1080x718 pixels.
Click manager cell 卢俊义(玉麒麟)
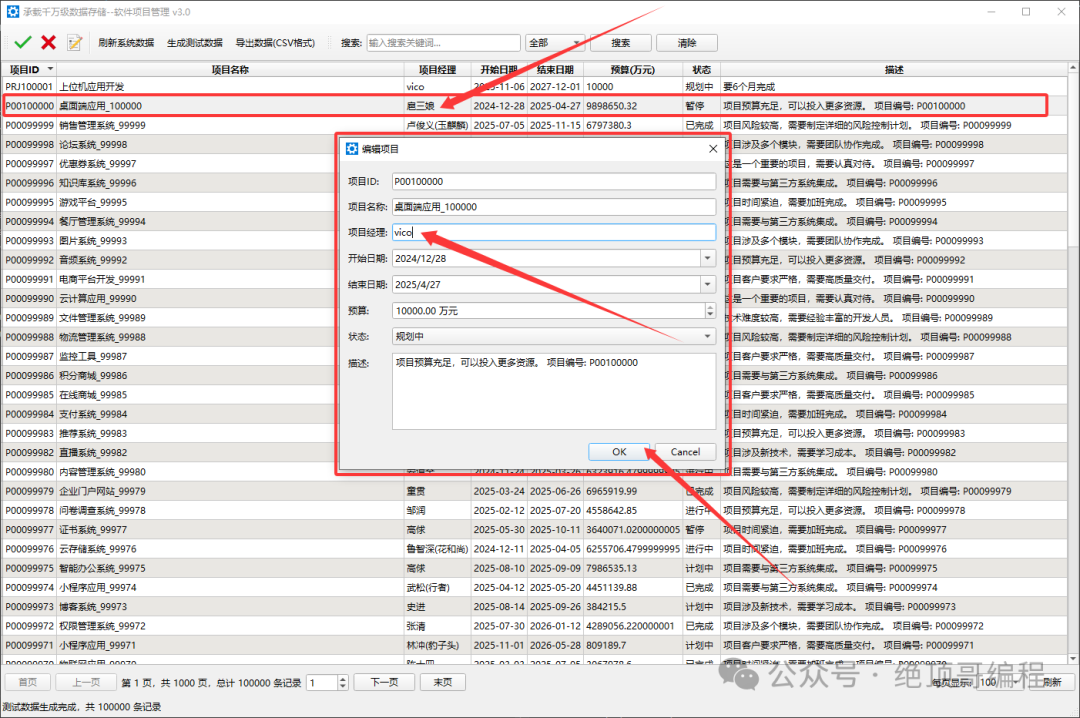tap(437, 125)
